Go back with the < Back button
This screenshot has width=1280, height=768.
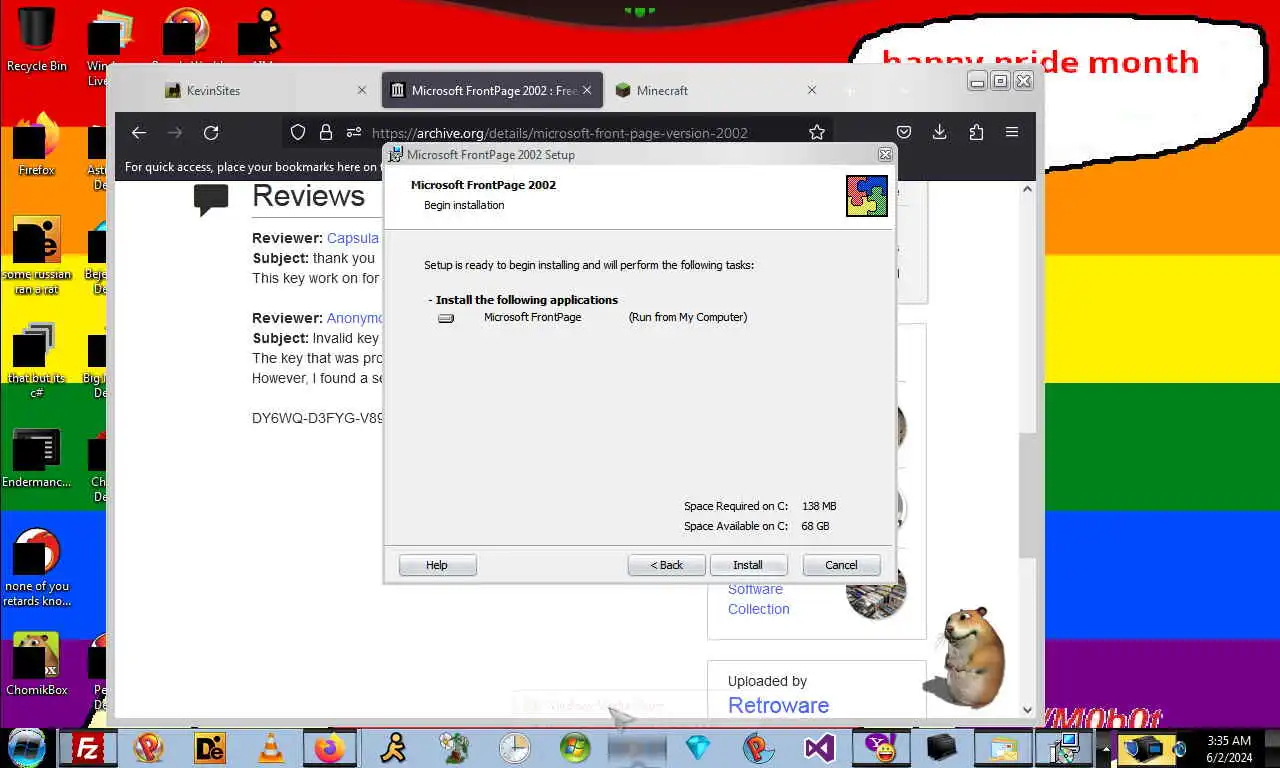(x=666, y=565)
